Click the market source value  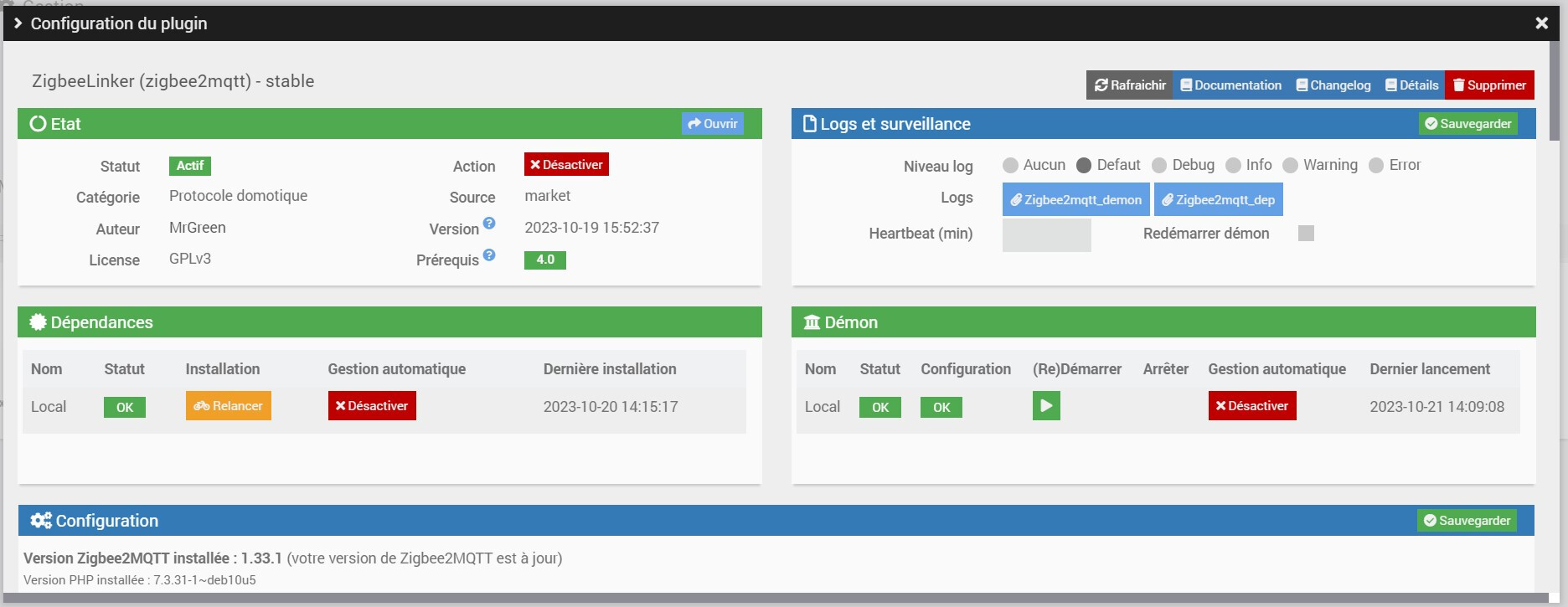click(548, 196)
